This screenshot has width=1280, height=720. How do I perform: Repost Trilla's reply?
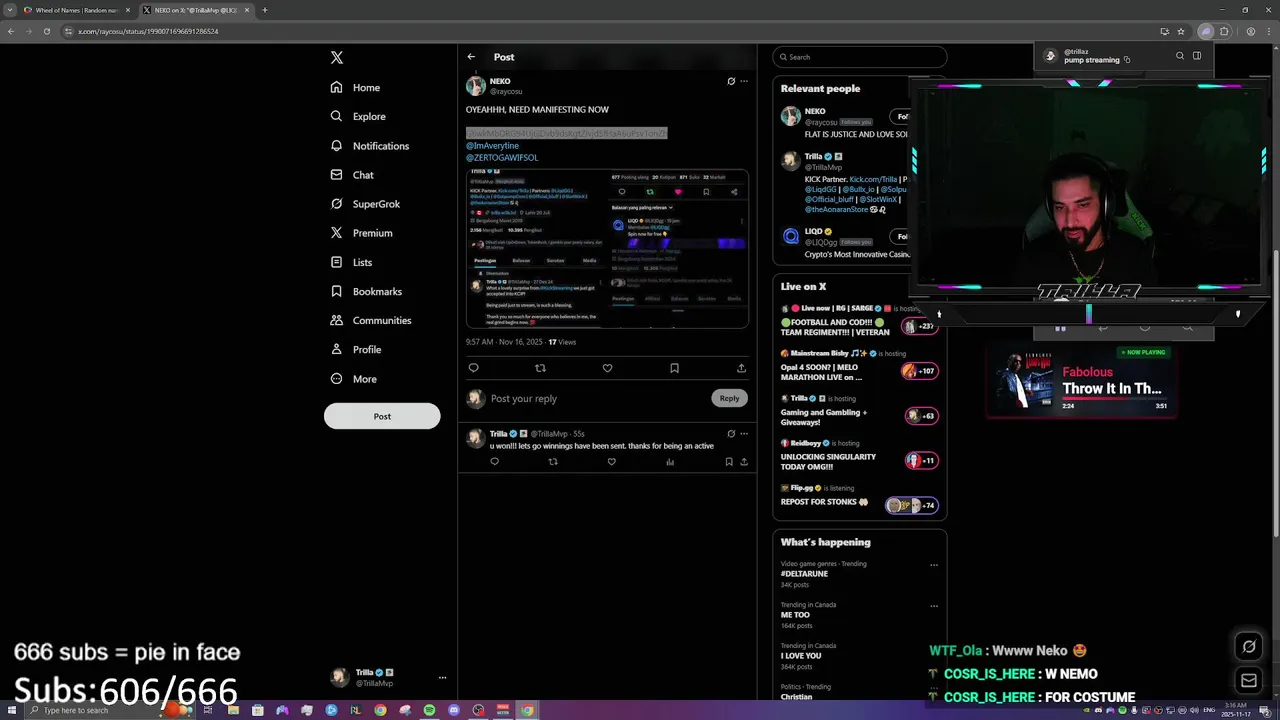click(x=553, y=462)
